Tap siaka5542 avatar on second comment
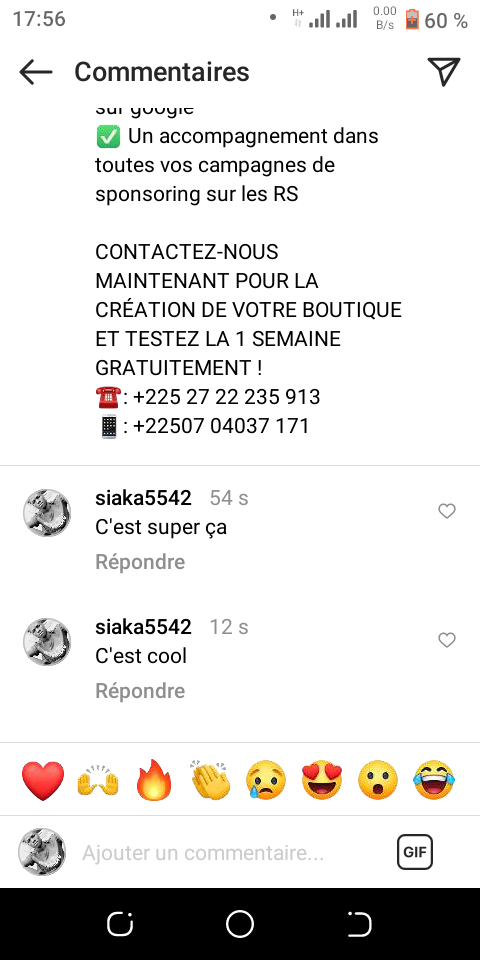The width and height of the screenshot is (480, 960). pos(47,642)
